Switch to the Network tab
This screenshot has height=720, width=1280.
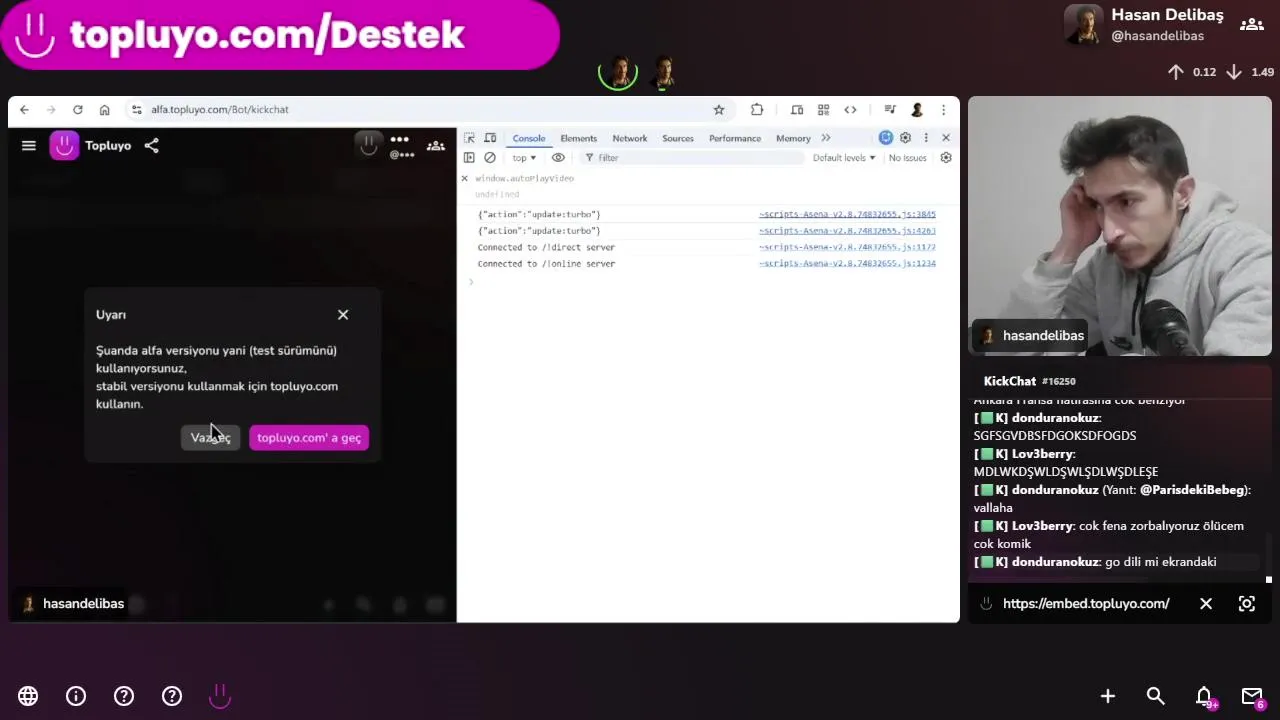point(630,138)
